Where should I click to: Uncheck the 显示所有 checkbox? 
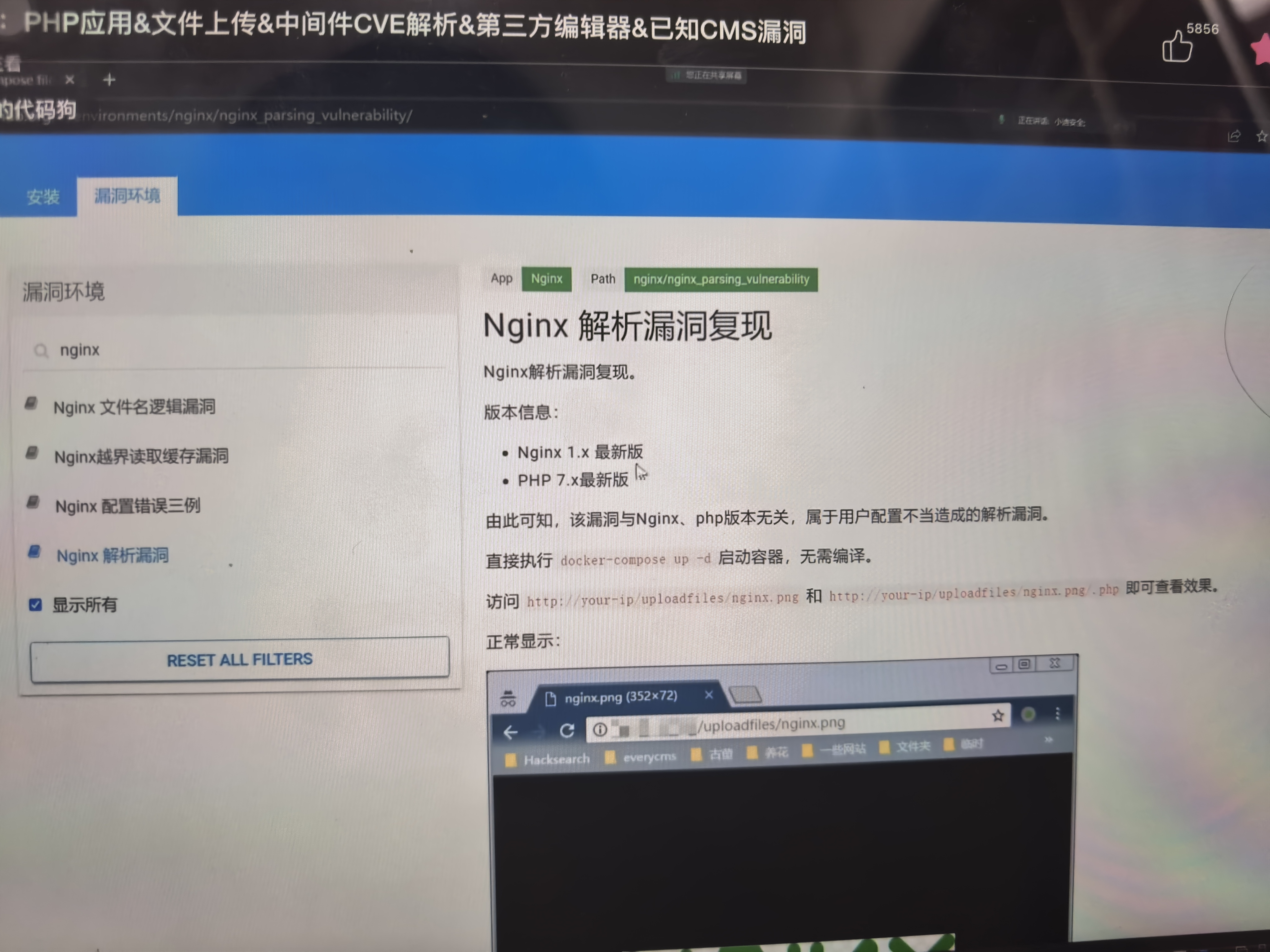(x=36, y=605)
